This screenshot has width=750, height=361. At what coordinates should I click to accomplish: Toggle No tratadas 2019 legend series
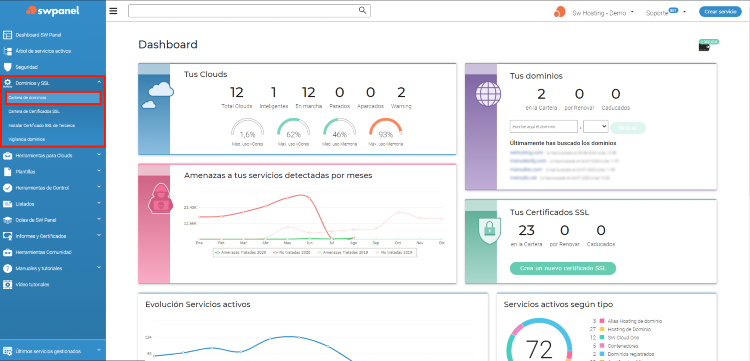(x=395, y=252)
